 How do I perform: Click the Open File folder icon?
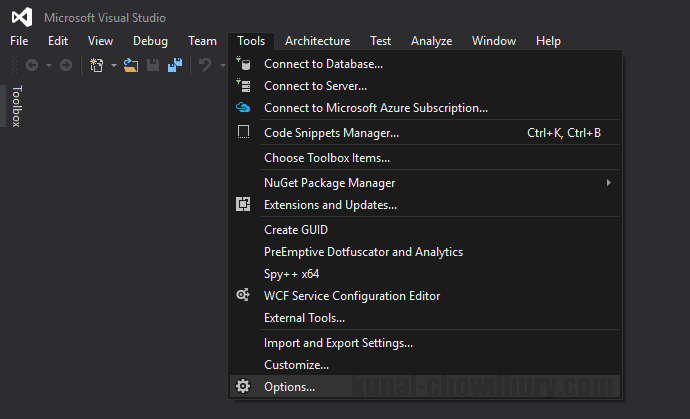coord(131,65)
